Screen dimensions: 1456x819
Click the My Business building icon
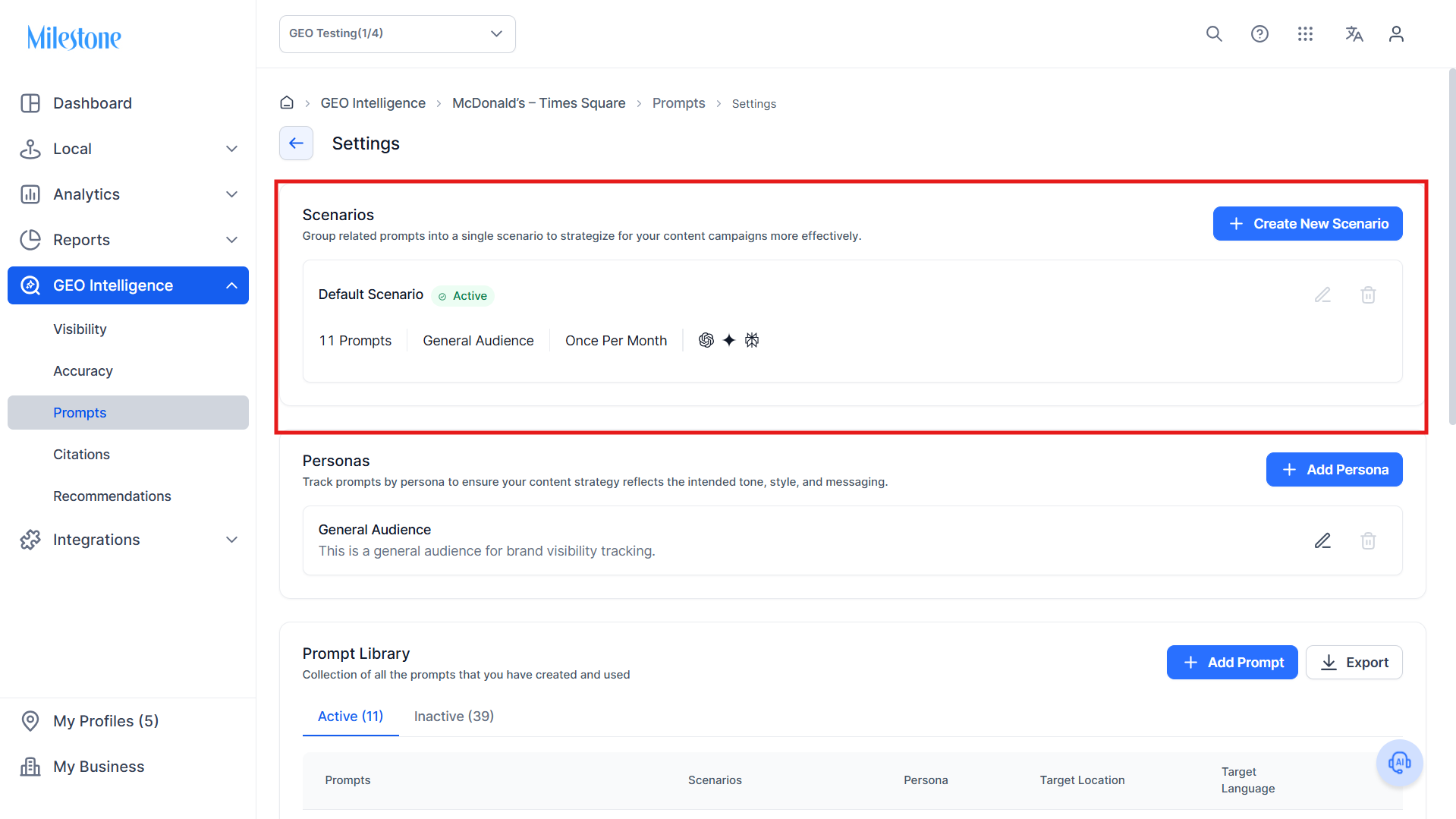click(30, 767)
